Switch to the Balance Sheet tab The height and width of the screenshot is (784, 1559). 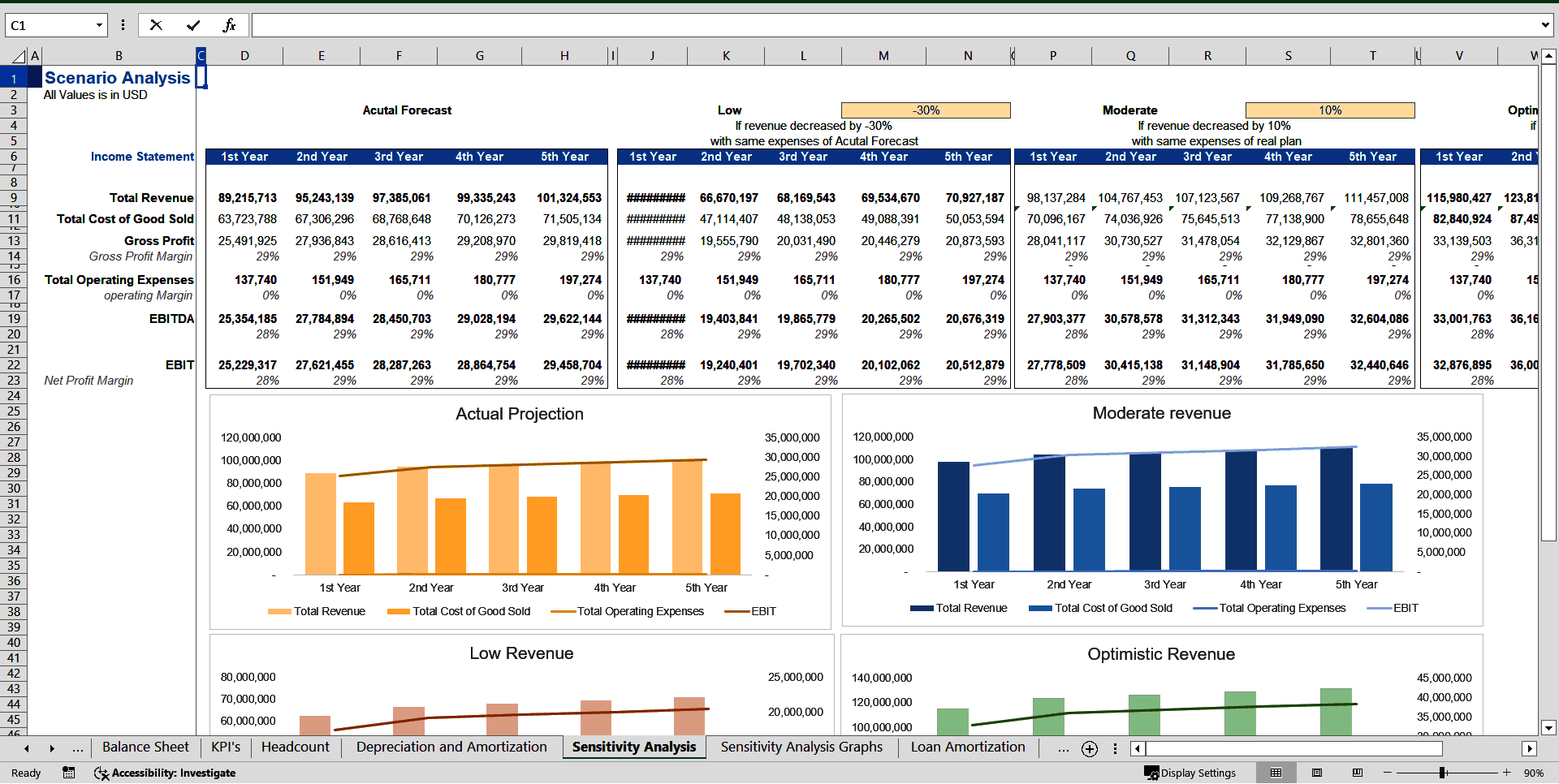click(145, 747)
